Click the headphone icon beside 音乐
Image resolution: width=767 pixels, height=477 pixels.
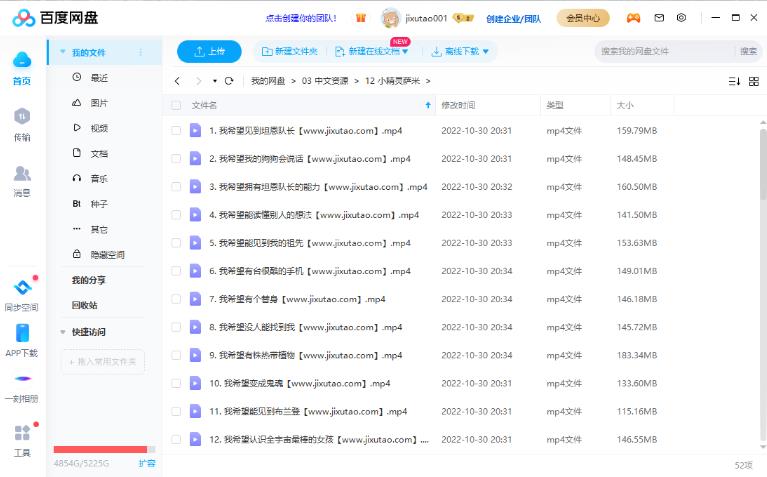[77, 178]
